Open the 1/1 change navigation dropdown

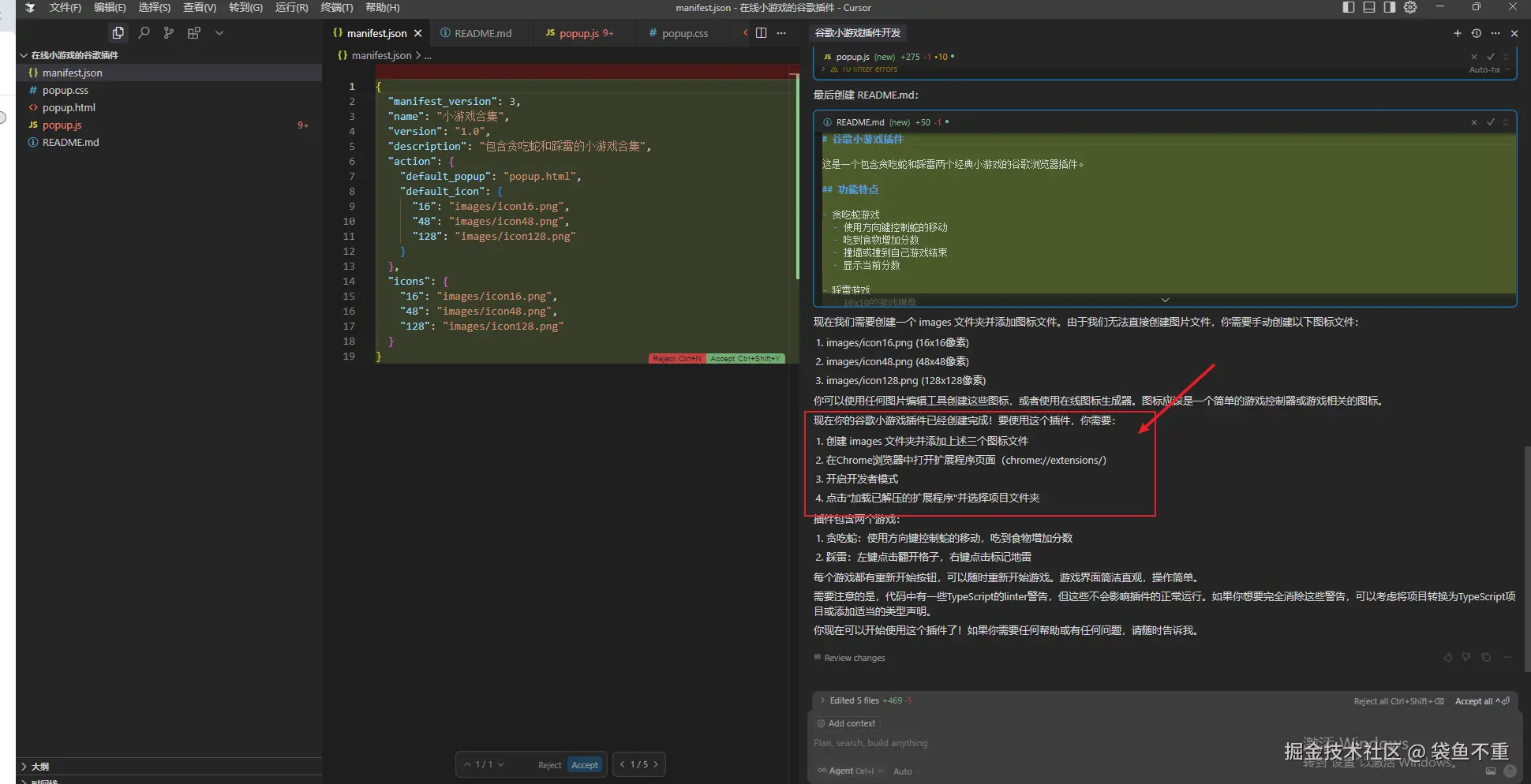point(500,764)
